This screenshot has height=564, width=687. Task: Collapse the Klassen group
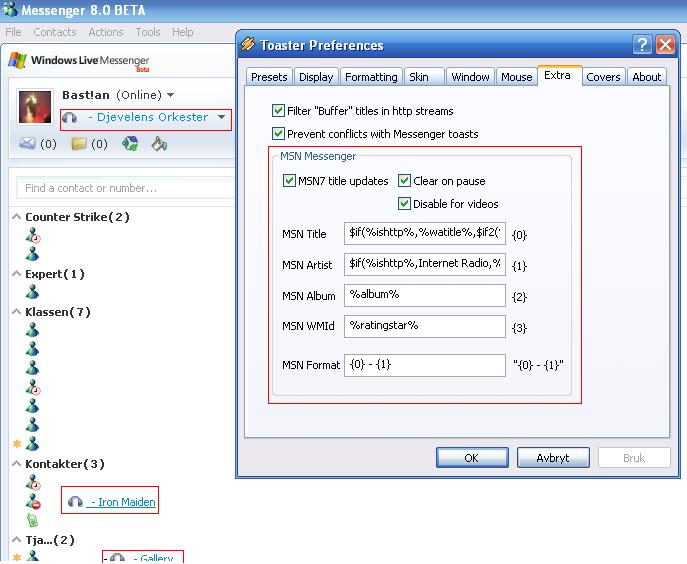[17, 312]
